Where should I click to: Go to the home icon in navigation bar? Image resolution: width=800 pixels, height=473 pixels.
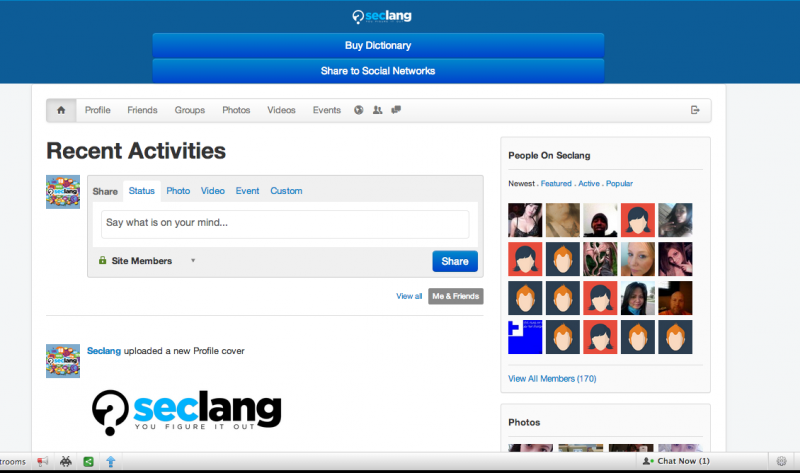[61, 110]
